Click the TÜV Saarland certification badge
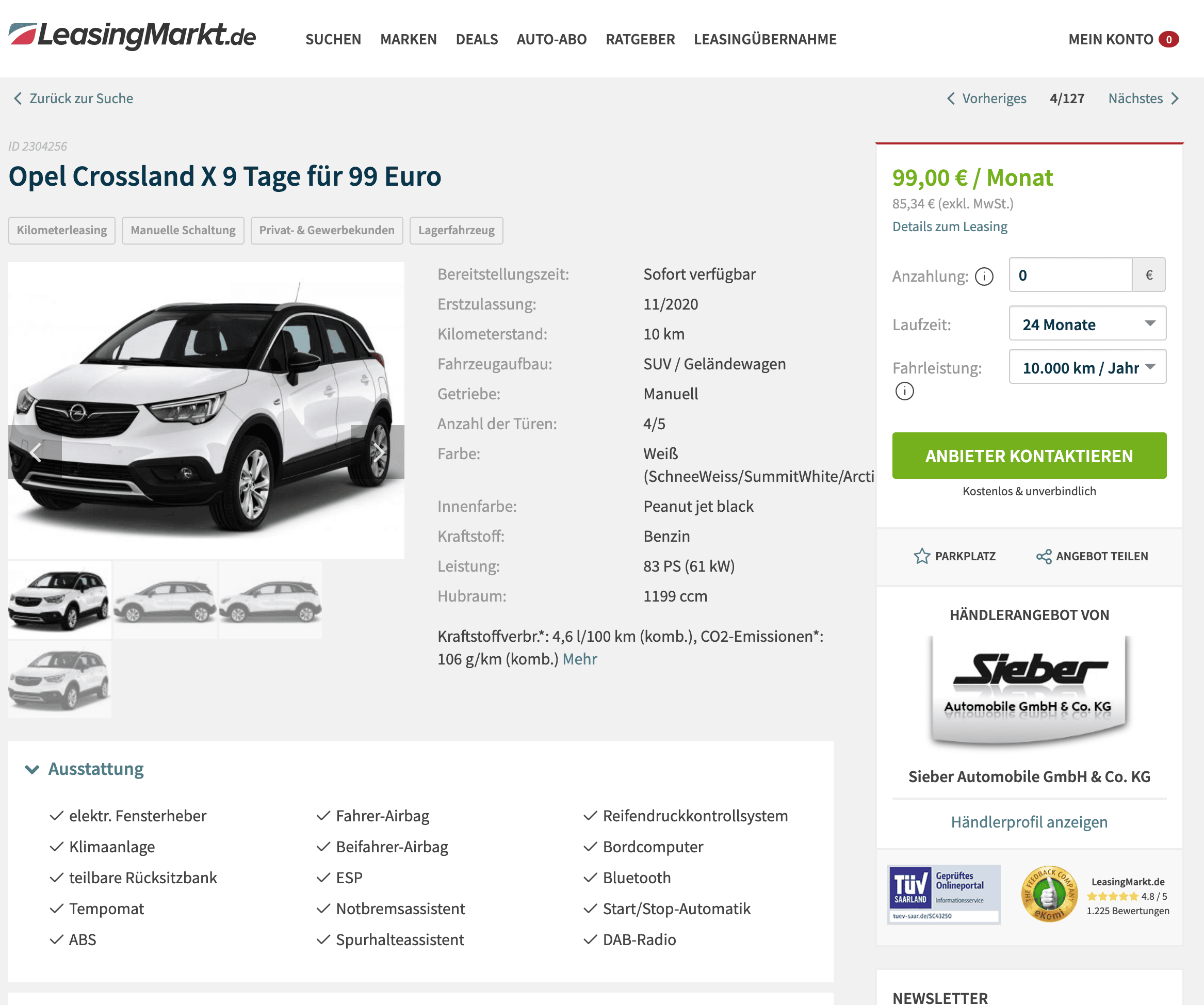Image resolution: width=1204 pixels, height=1005 pixels. (943, 894)
